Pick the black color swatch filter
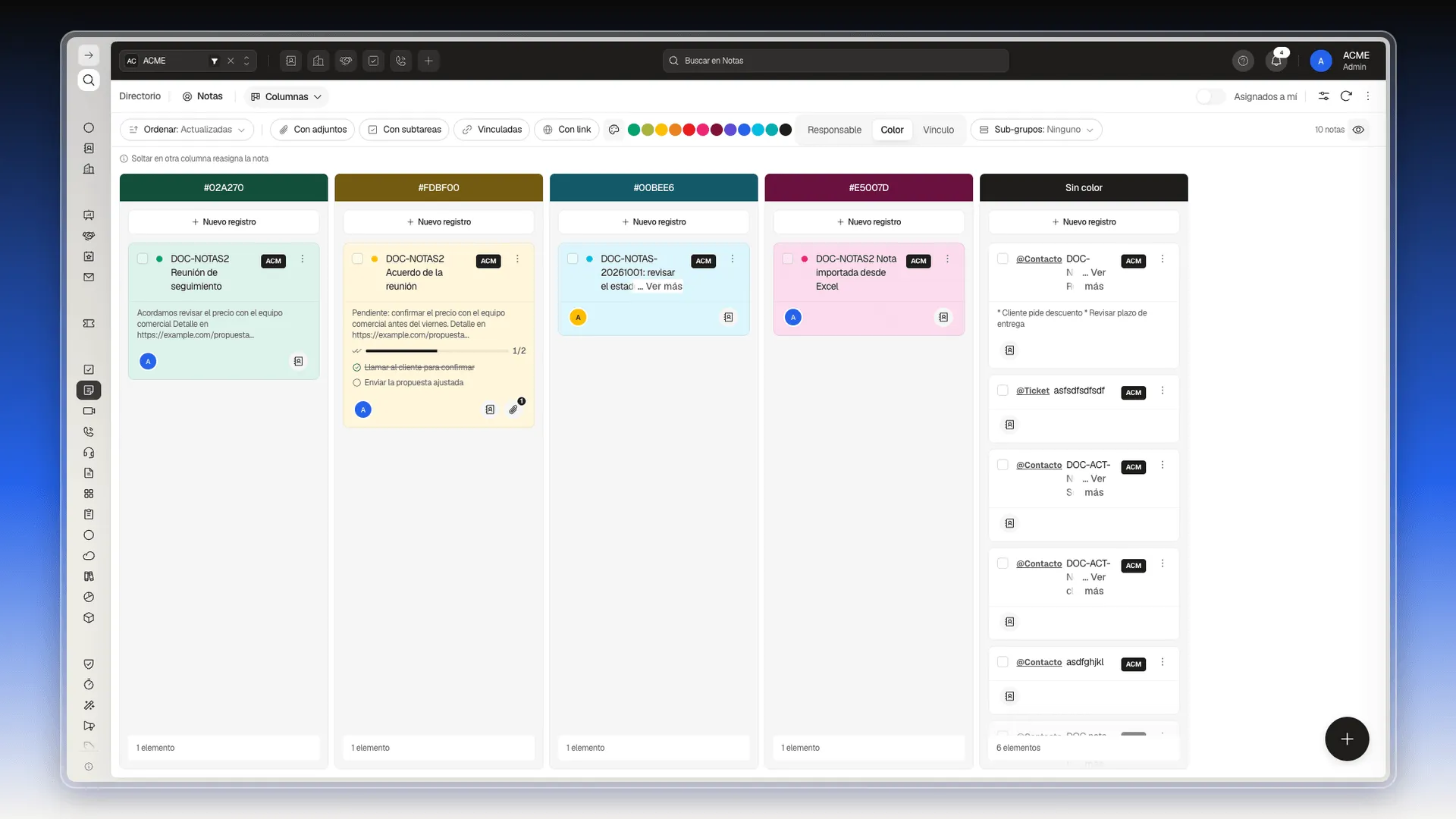This screenshot has width=1456, height=819. pos(786,130)
